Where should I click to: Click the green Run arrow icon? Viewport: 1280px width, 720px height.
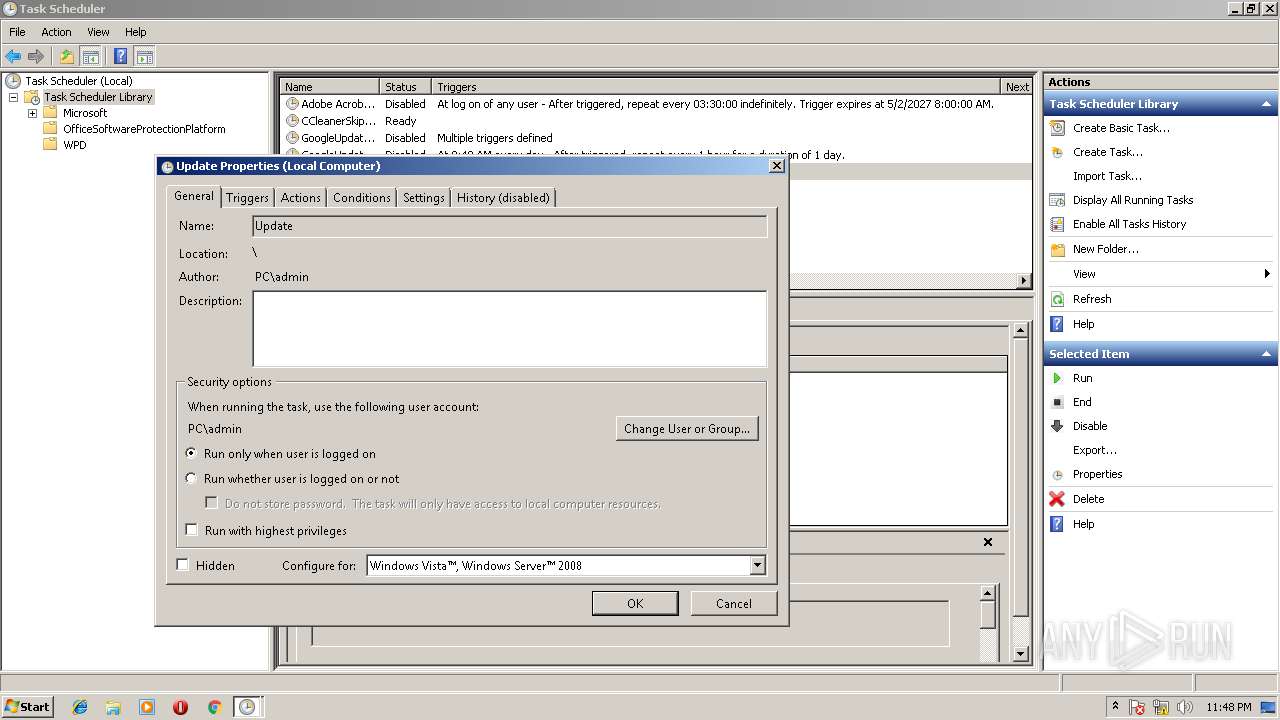pos(1057,378)
